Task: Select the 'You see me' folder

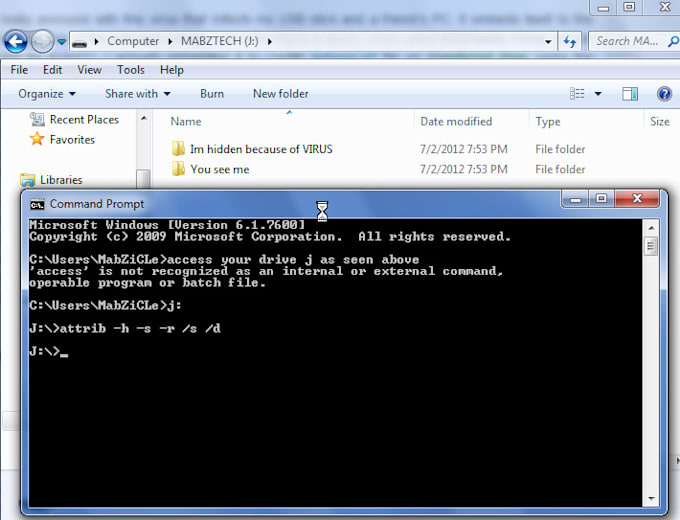Action: click(x=219, y=170)
